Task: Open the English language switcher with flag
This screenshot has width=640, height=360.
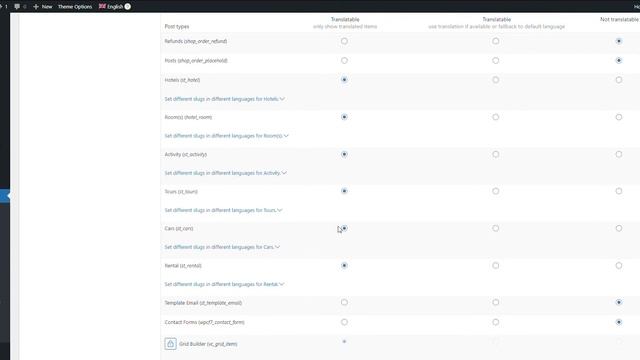Action: 111,7
